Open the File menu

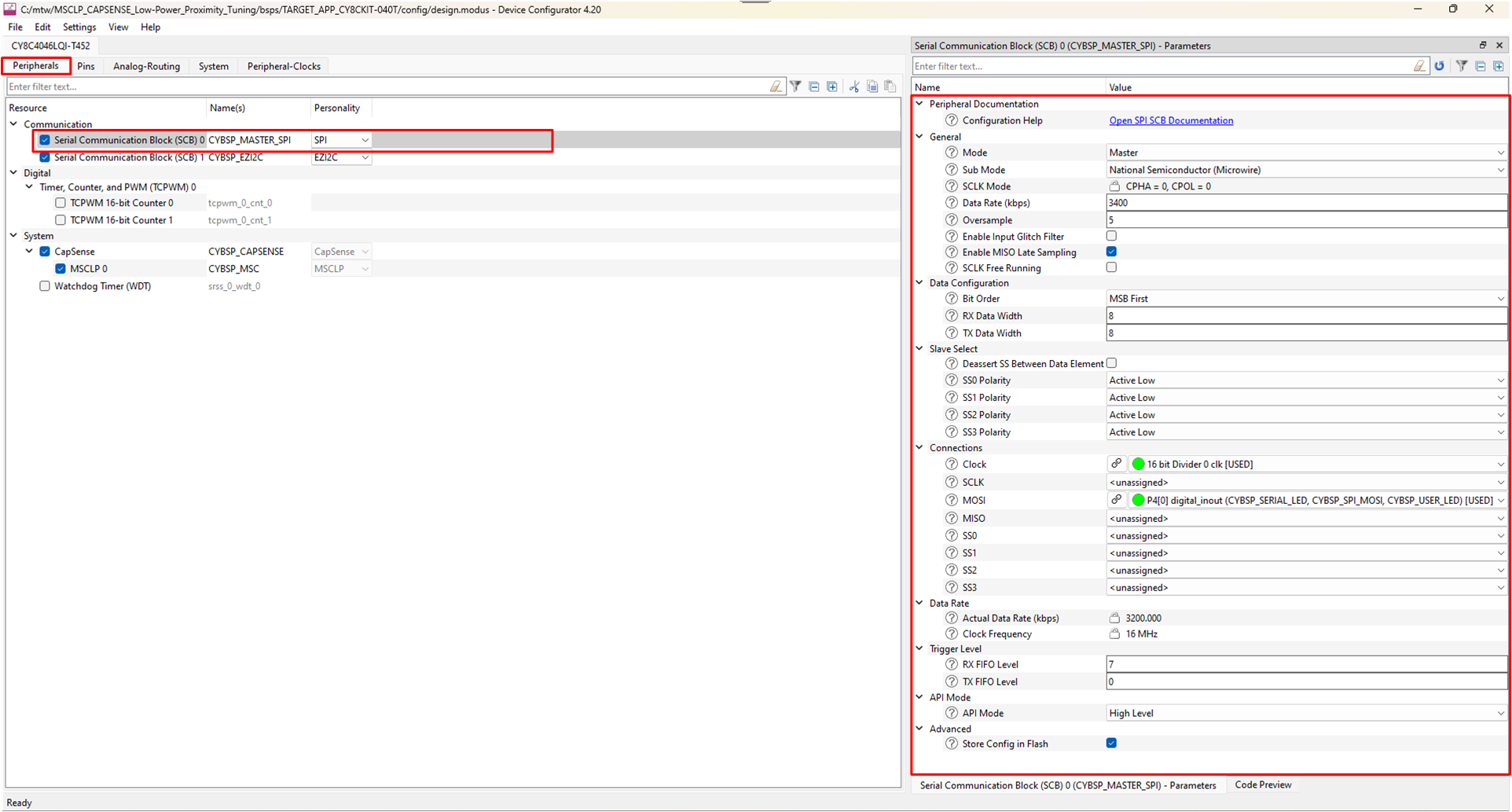coord(15,27)
